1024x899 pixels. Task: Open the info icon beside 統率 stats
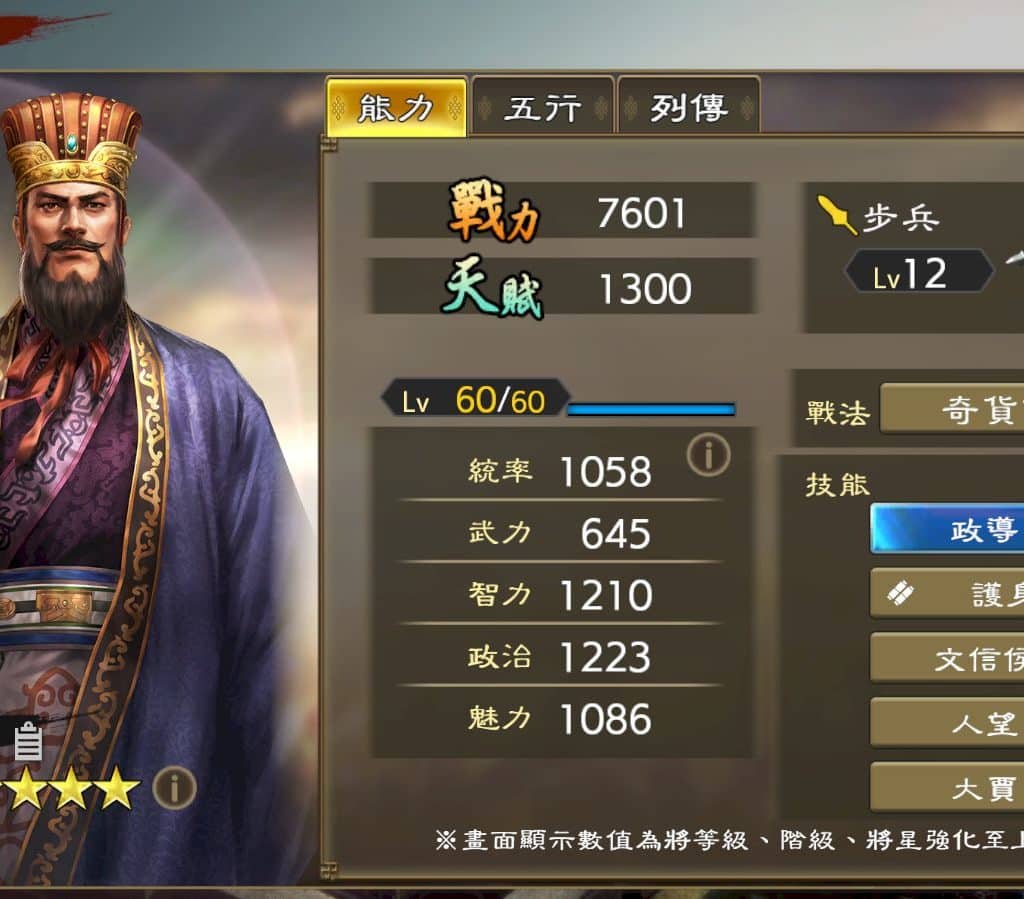point(709,454)
